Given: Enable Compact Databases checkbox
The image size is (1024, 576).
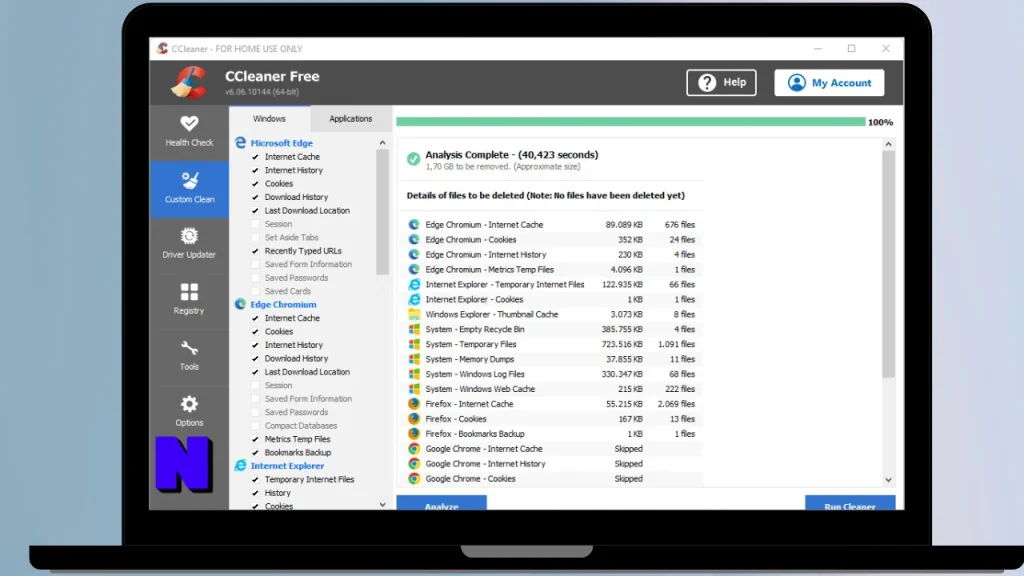Looking at the screenshot, I should click(255, 425).
